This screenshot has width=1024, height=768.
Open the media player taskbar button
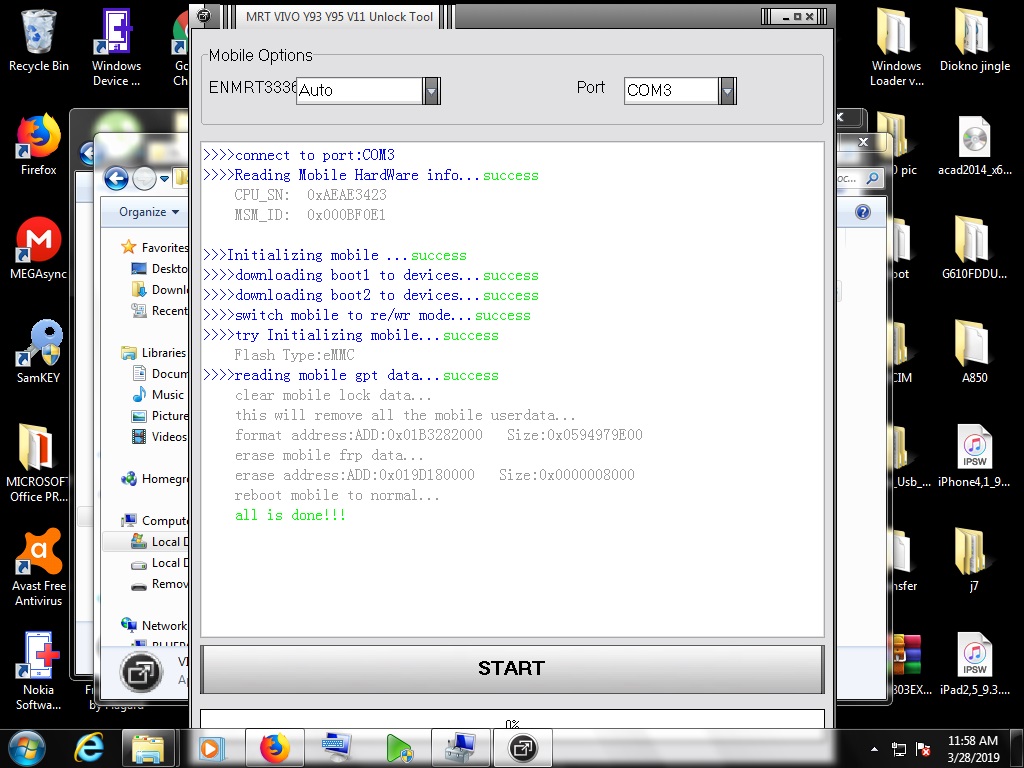click(x=211, y=748)
